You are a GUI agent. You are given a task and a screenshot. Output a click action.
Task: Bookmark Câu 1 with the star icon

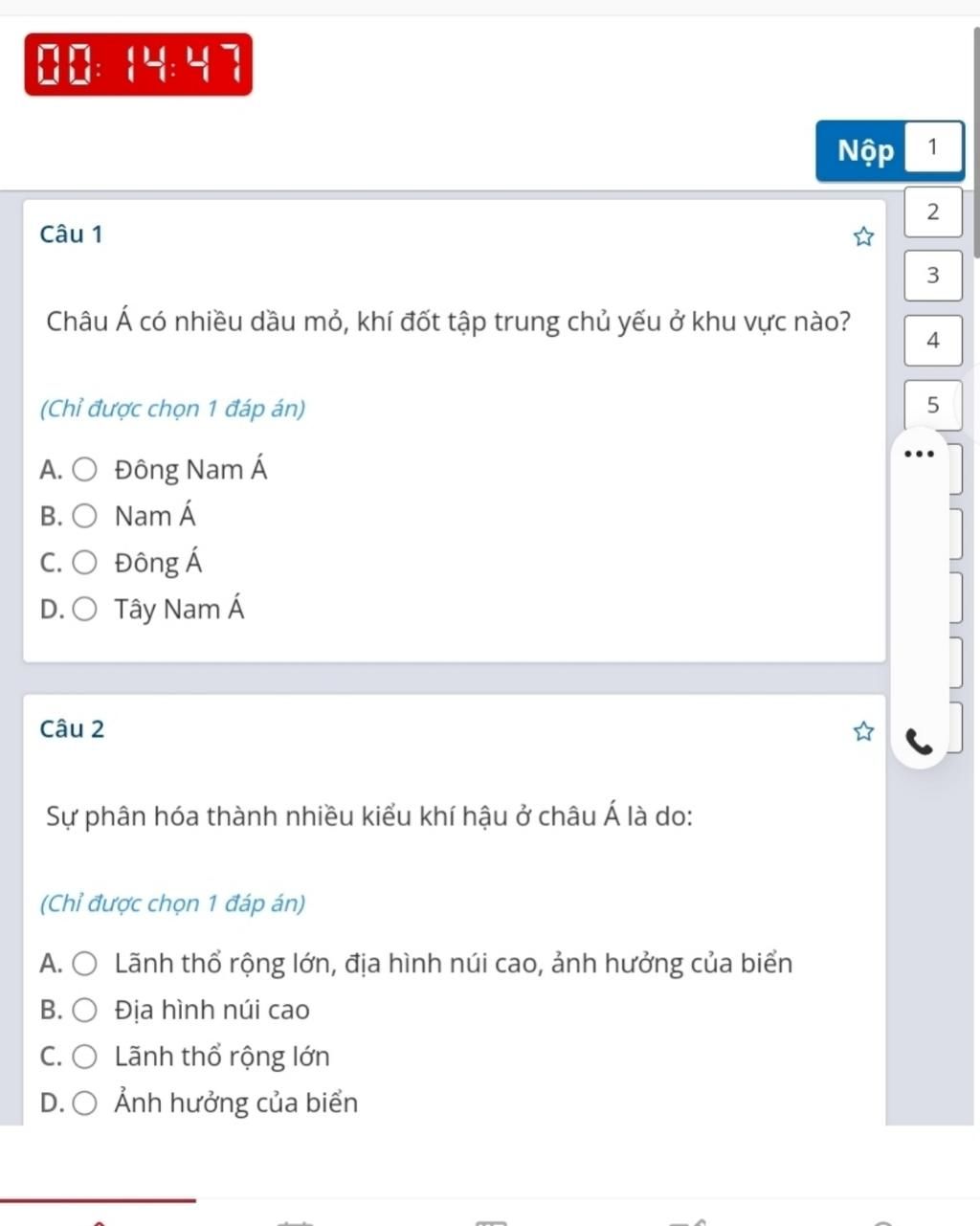[863, 236]
